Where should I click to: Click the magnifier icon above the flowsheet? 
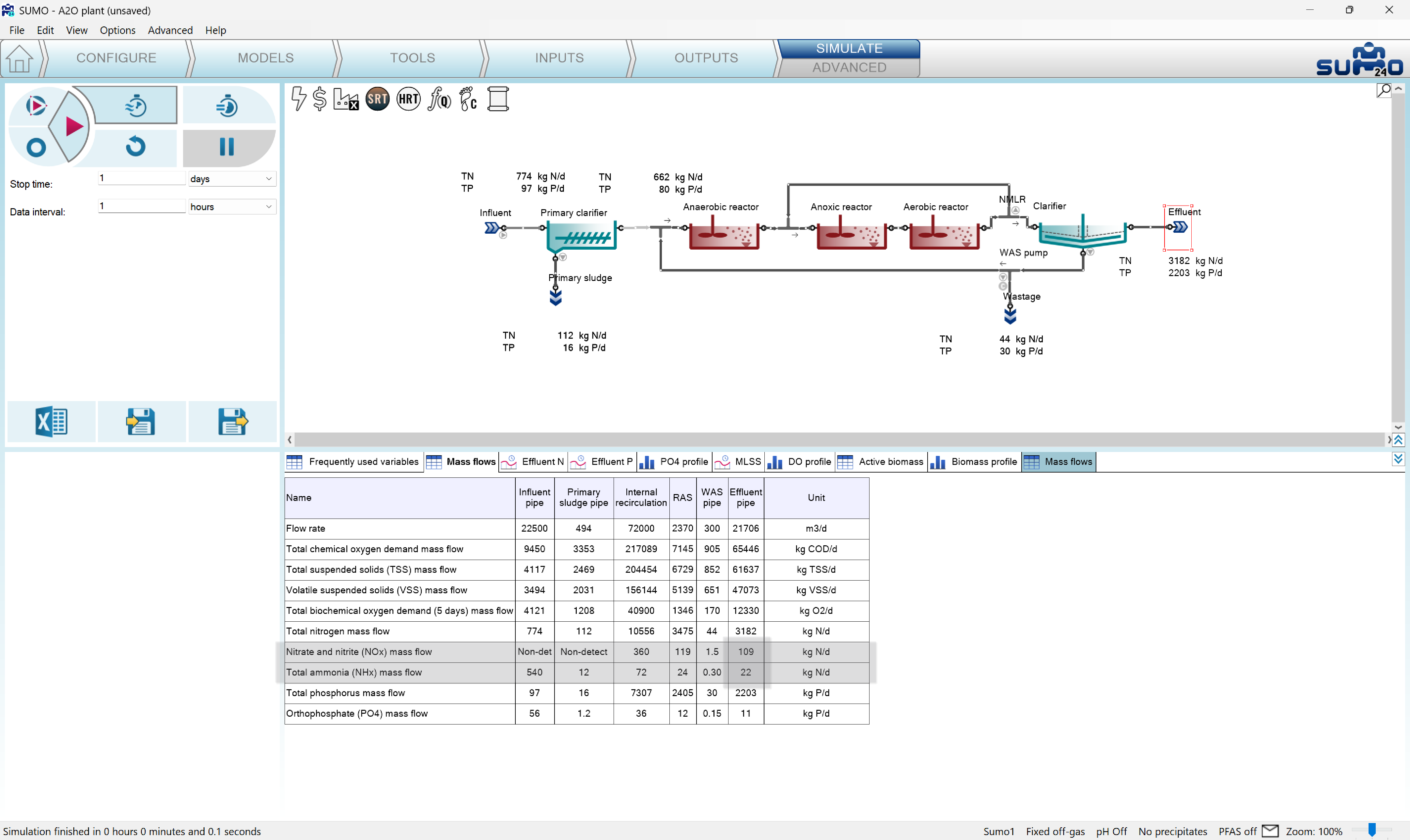pos(1383,91)
